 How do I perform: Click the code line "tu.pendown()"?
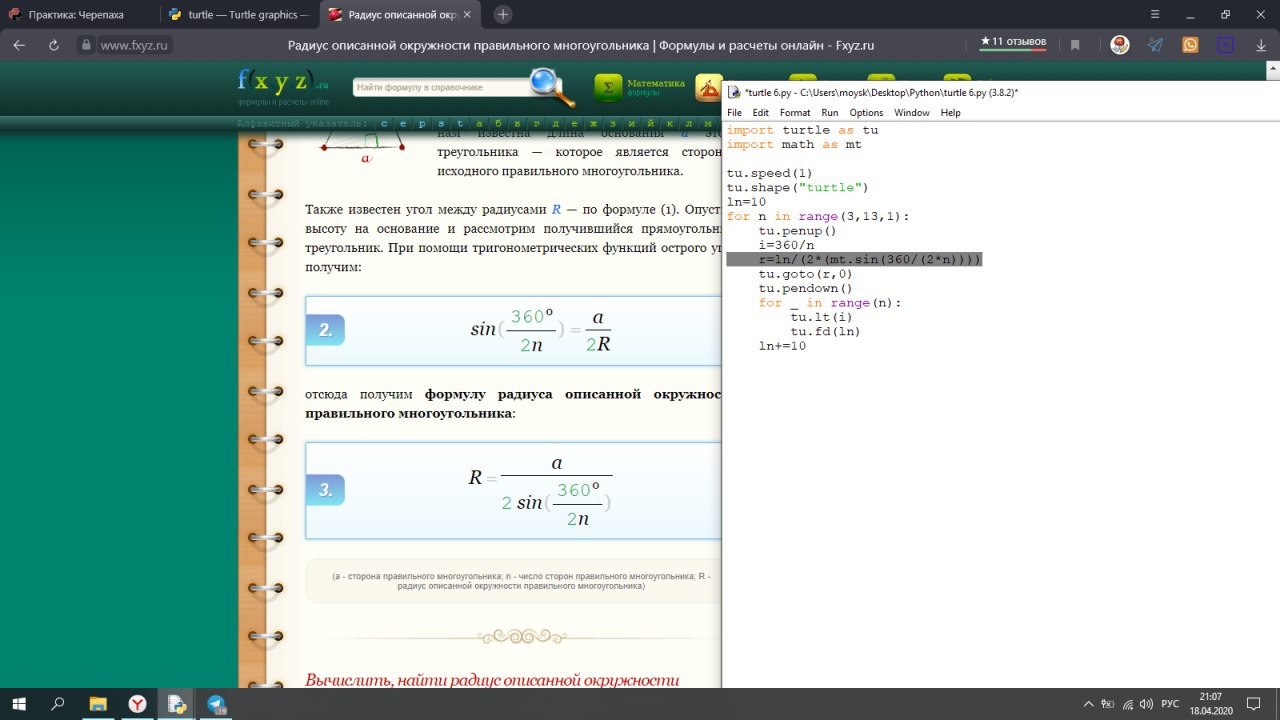pos(806,288)
